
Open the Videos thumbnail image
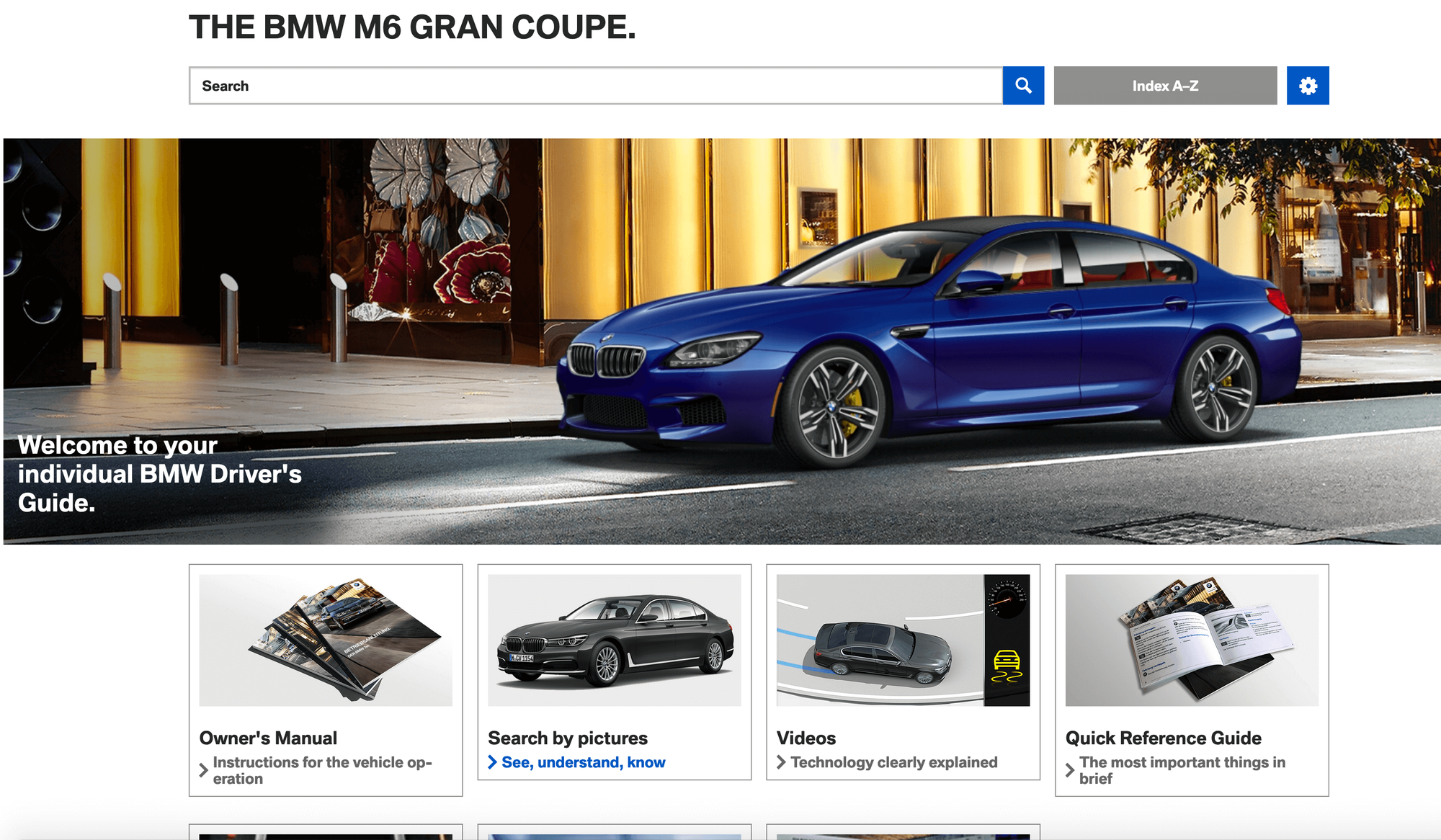(x=904, y=640)
